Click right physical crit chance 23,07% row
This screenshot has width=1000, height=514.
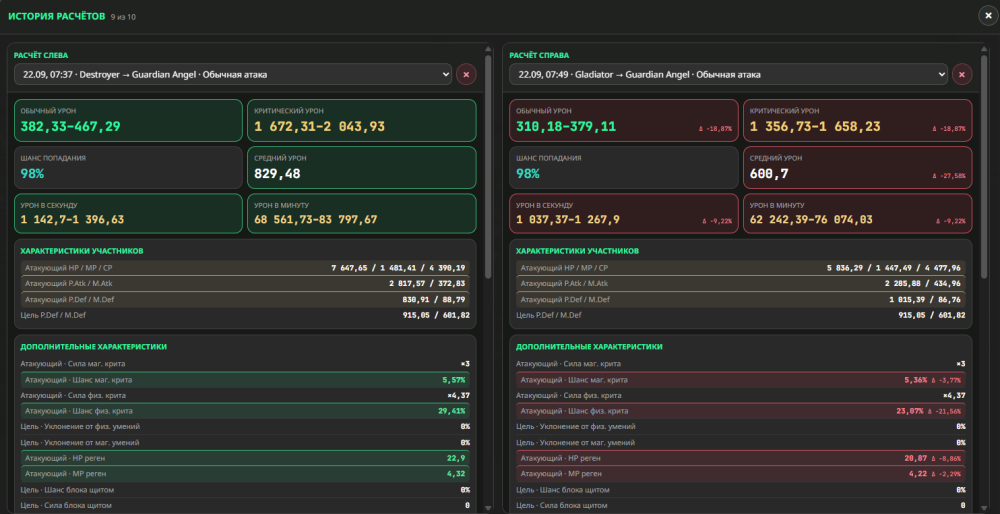click(740, 411)
